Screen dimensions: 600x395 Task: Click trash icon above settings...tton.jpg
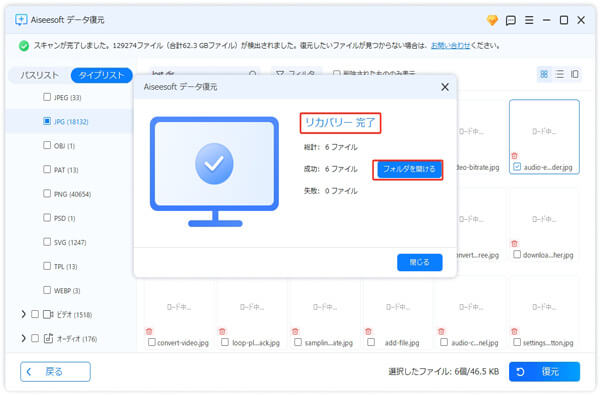point(514,331)
